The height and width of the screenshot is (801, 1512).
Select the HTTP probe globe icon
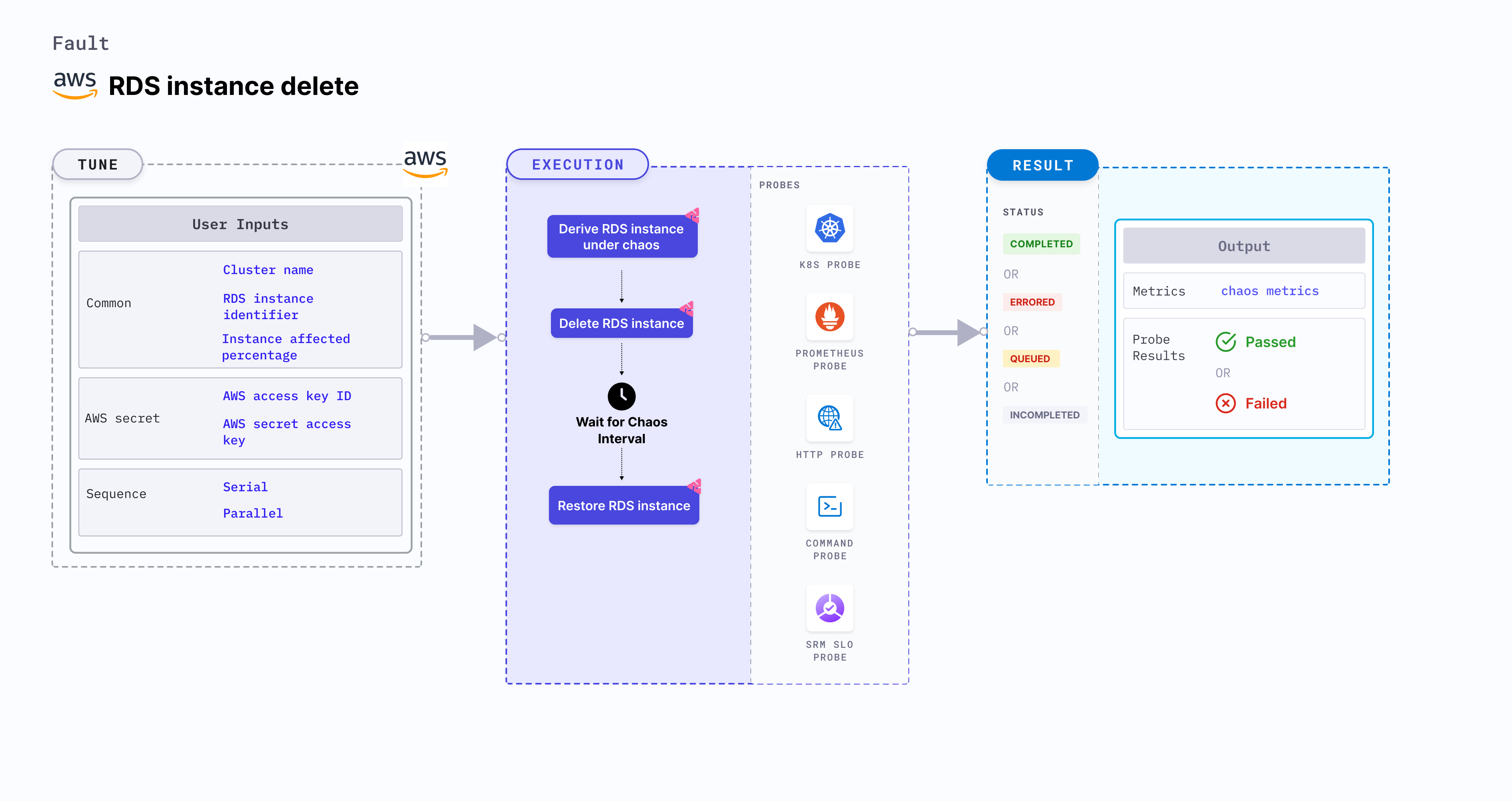pos(829,418)
